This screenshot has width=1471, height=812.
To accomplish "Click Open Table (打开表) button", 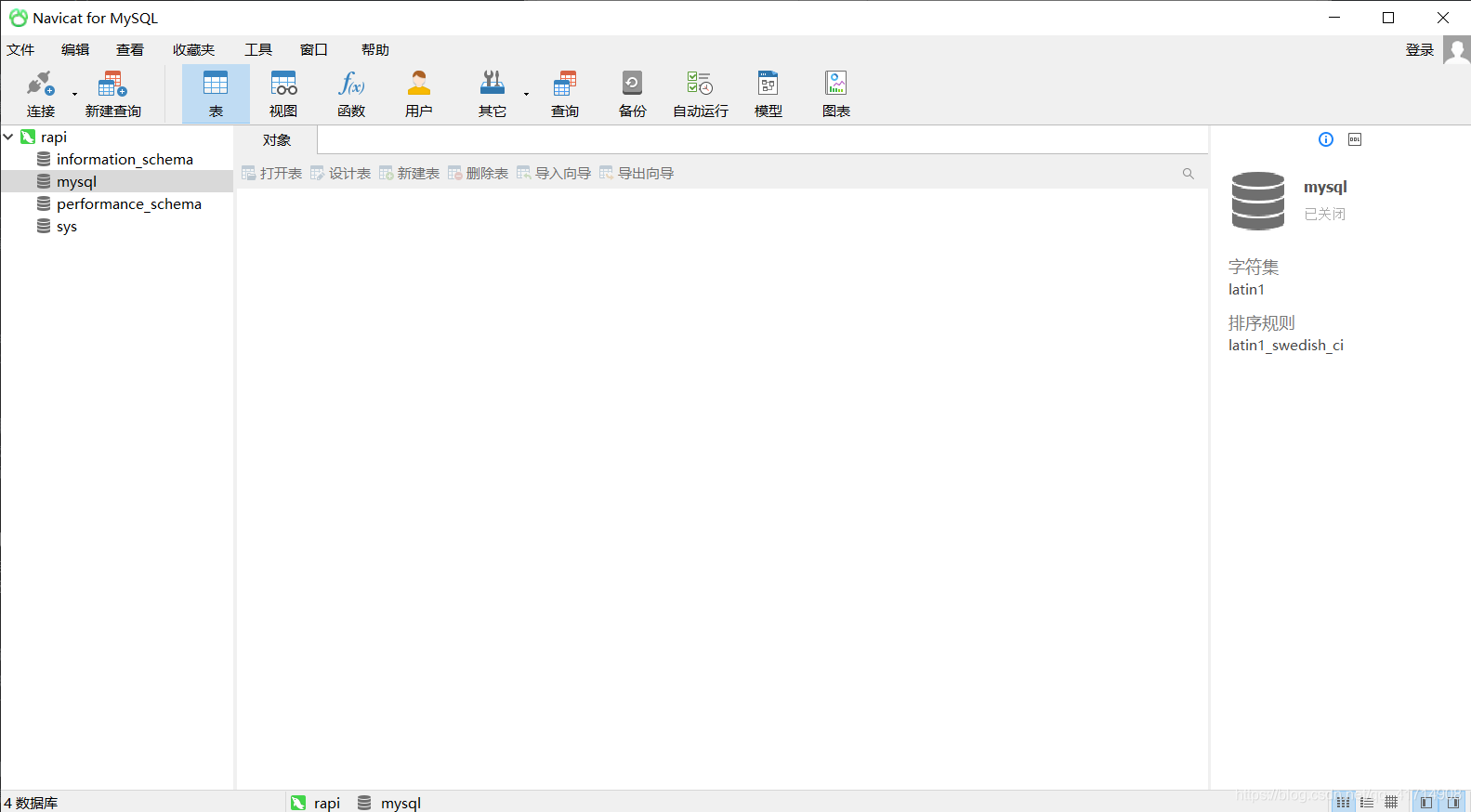I will point(272,173).
